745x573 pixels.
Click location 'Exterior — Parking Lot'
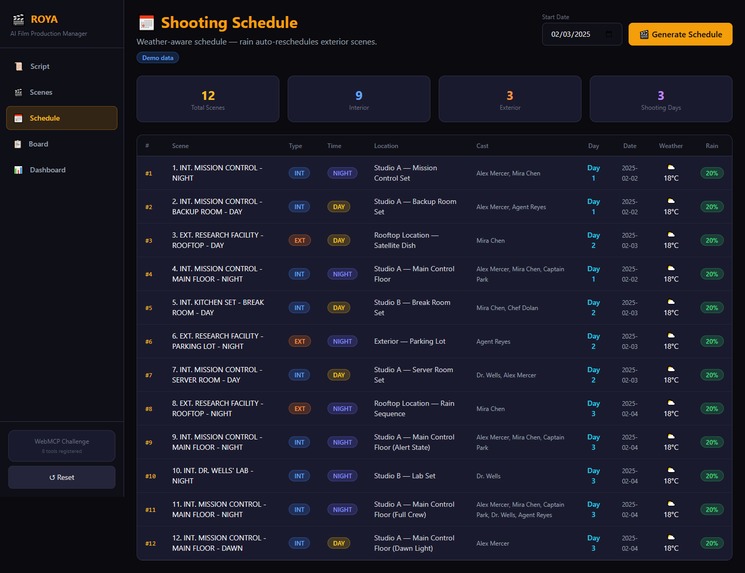[410, 341]
